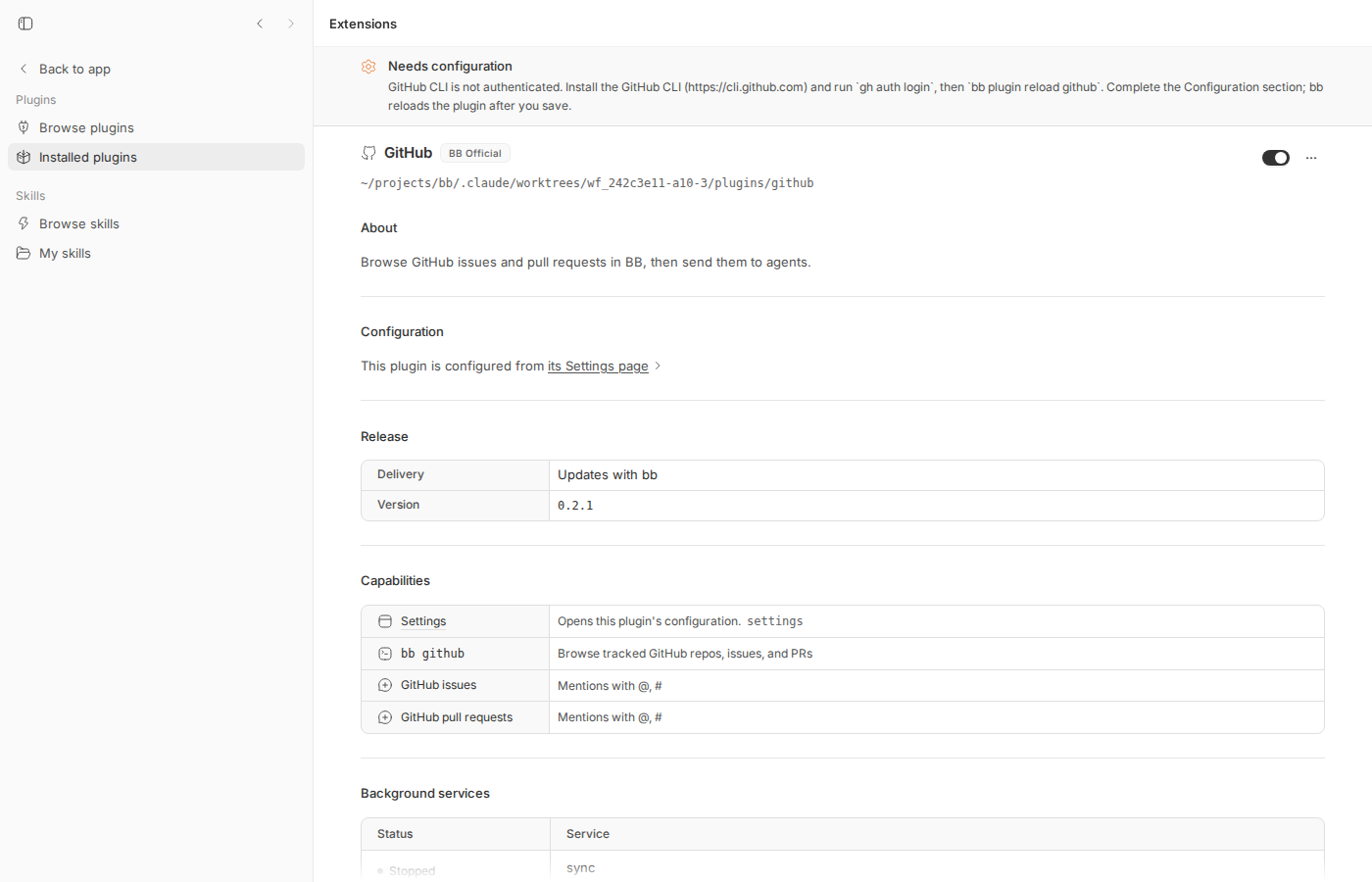Click the Version row label
Screen dimensions: 1372x882
click(x=398, y=505)
